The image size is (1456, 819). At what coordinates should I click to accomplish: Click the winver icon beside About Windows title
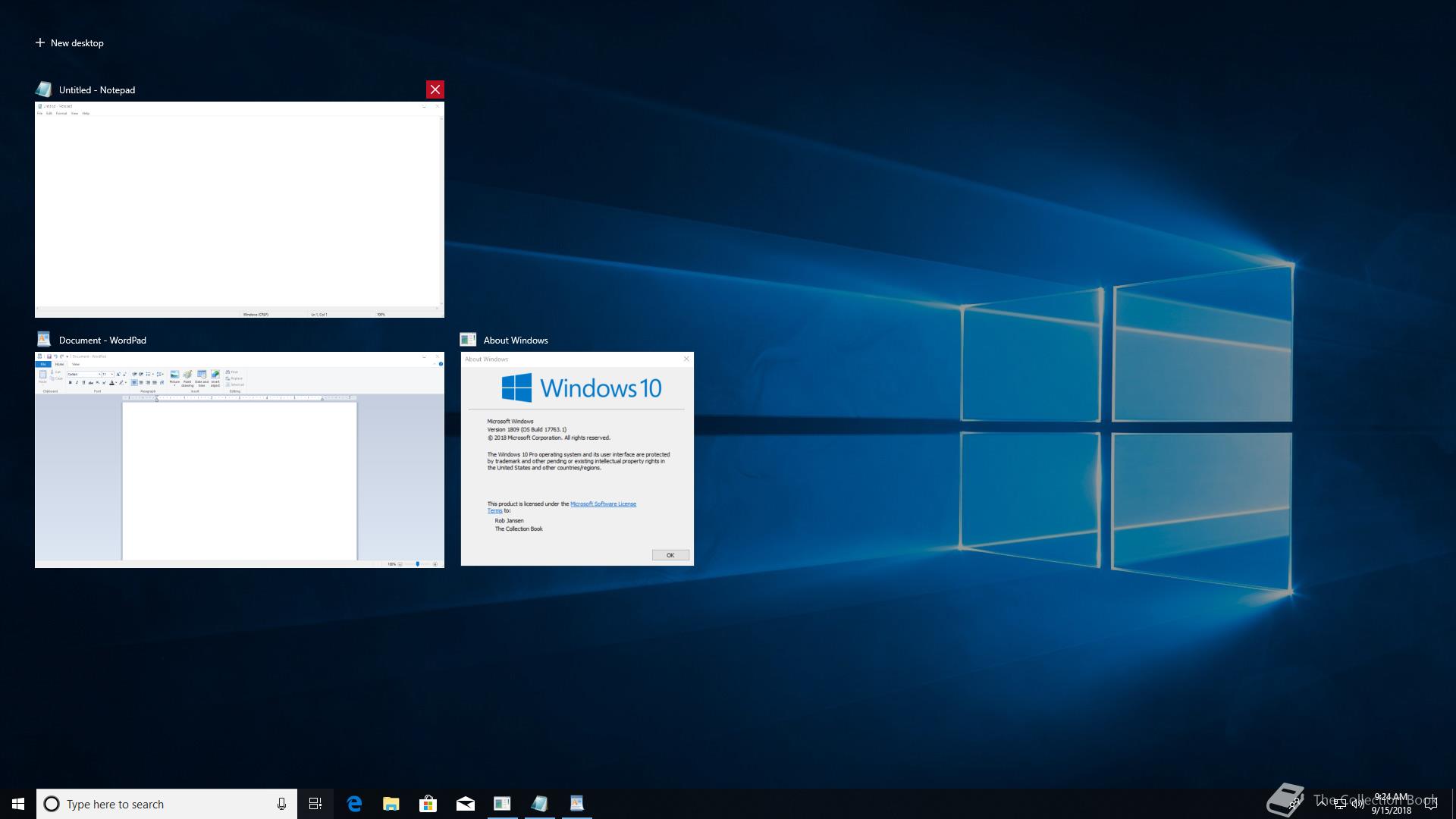click(x=468, y=340)
